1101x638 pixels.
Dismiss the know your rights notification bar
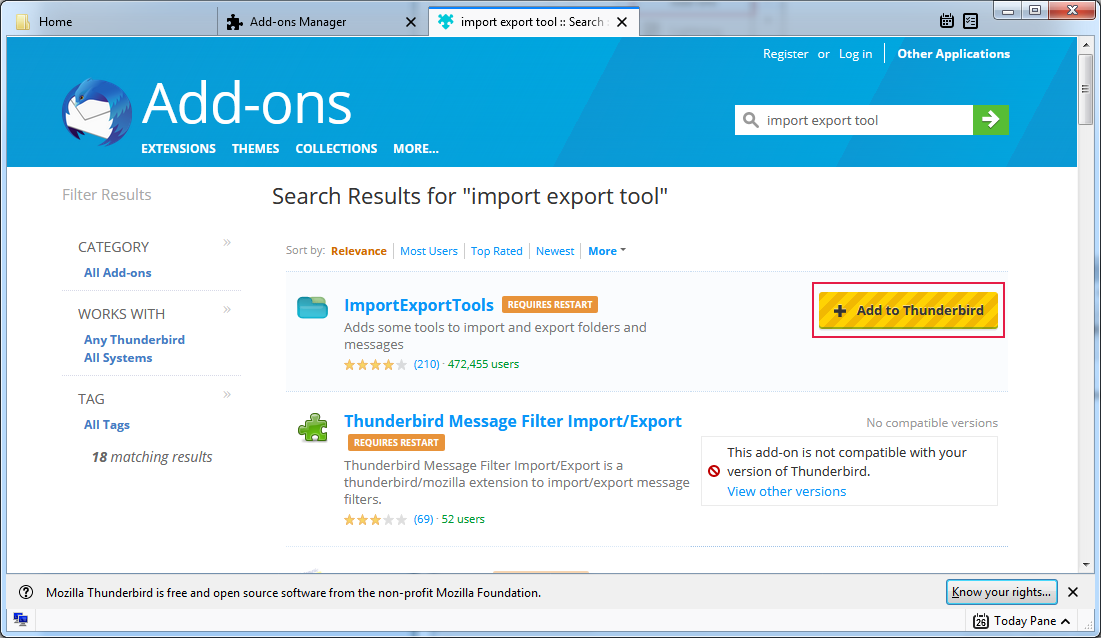click(x=1073, y=592)
